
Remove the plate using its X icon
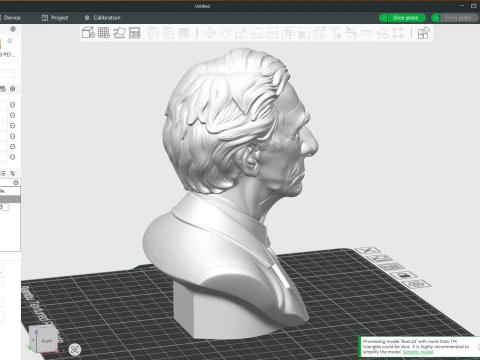367,250
